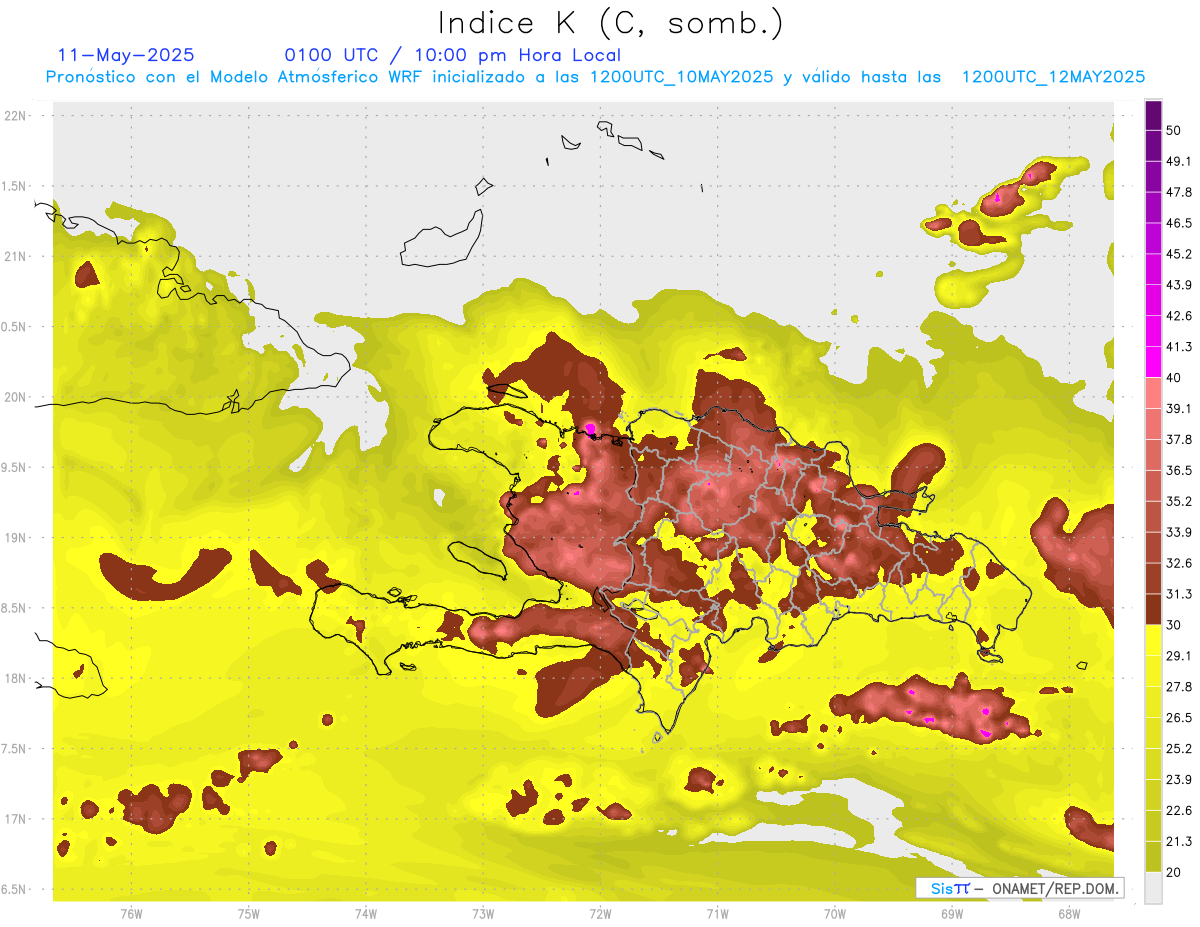Click the latitude axis label "22N"
This screenshot has width=1200, height=927.
tap(15, 116)
